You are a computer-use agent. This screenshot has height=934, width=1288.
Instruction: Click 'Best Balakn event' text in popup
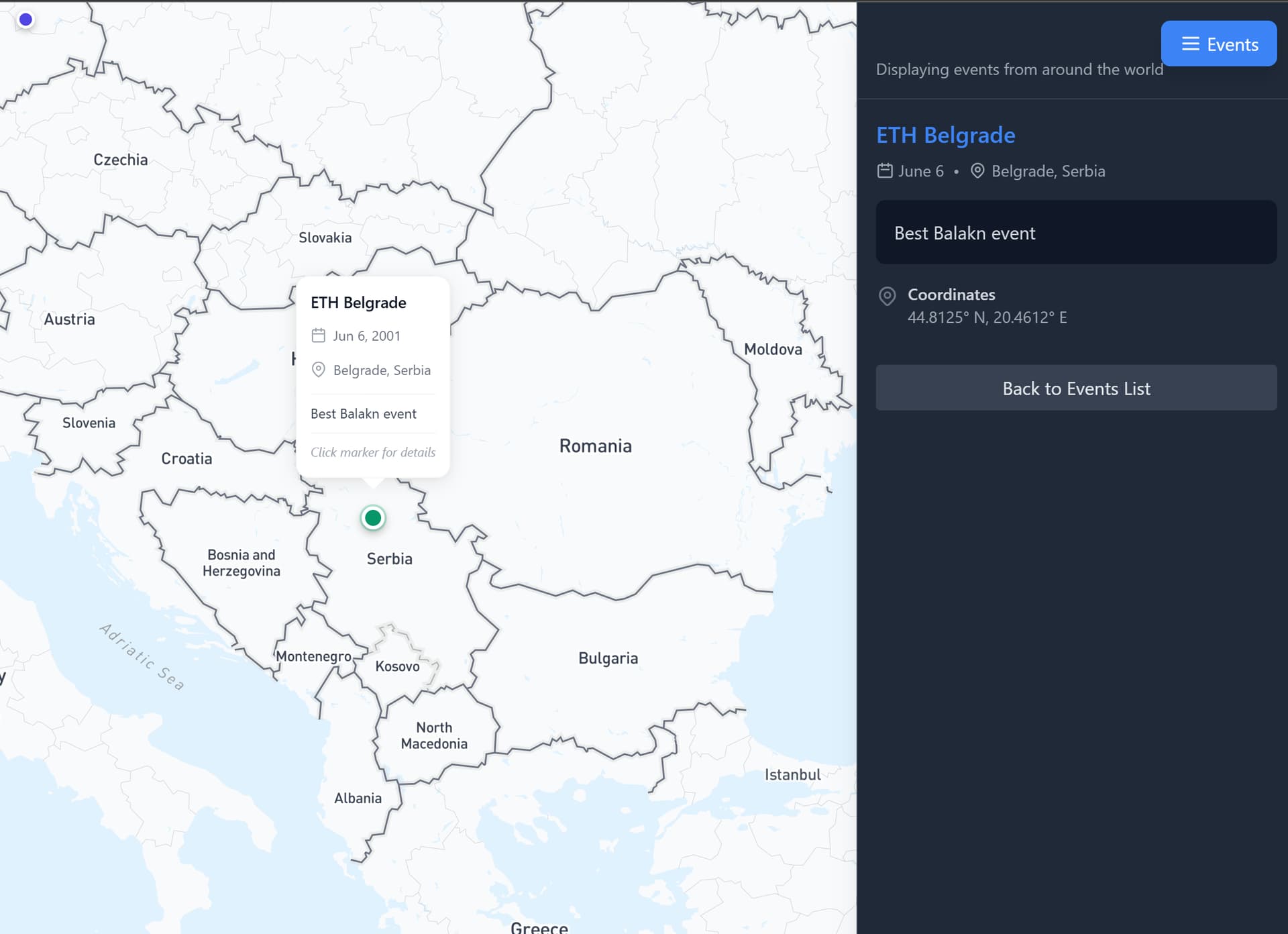(363, 414)
